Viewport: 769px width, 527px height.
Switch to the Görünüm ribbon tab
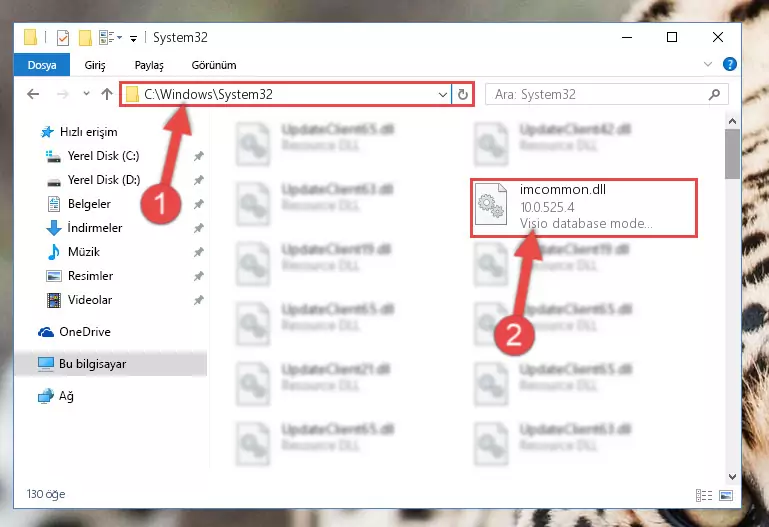click(214, 65)
